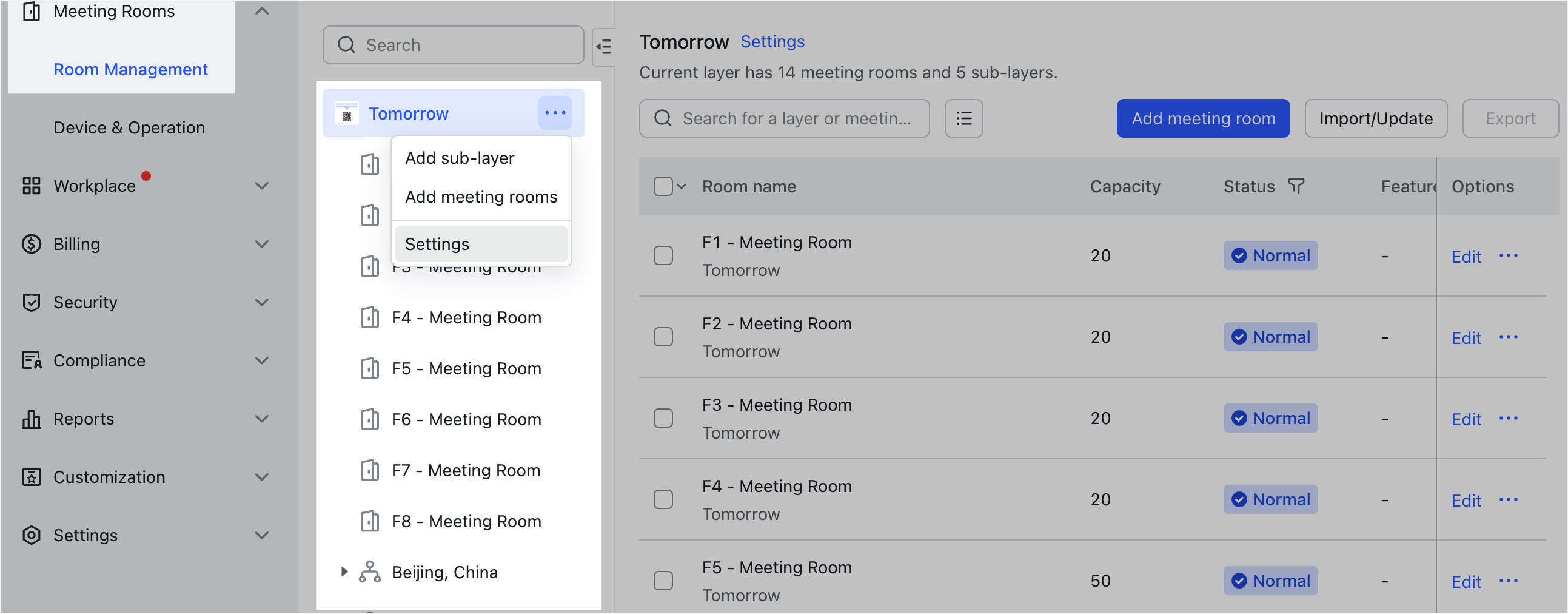
Task: Choose Add sub-layer from the menu
Action: (459, 157)
